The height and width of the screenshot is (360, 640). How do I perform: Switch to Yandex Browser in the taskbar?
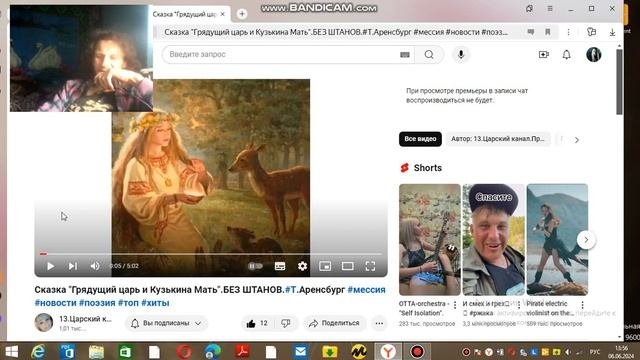[x=388, y=351]
